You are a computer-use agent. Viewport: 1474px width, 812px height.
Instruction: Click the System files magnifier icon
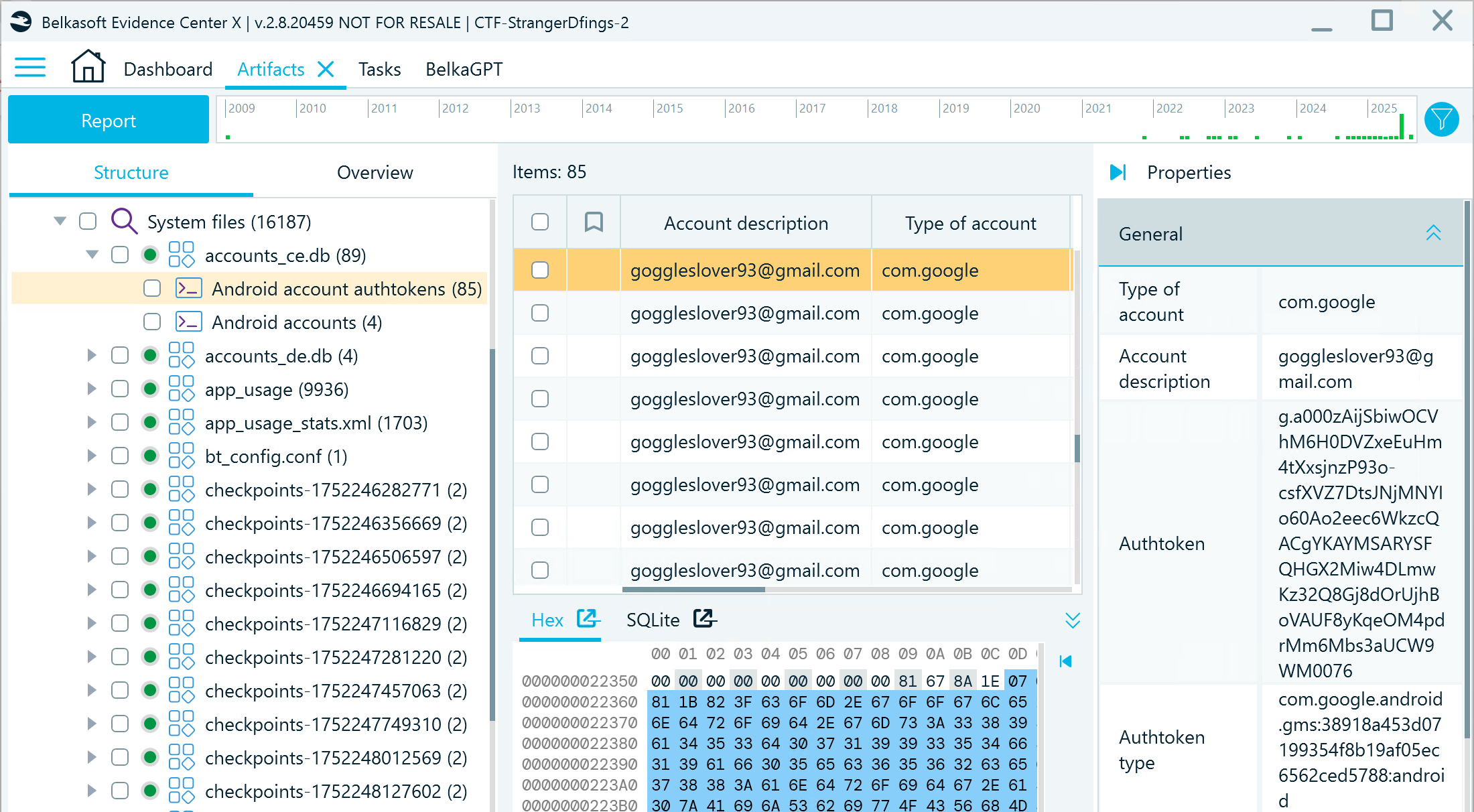click(x=124, y=220)
